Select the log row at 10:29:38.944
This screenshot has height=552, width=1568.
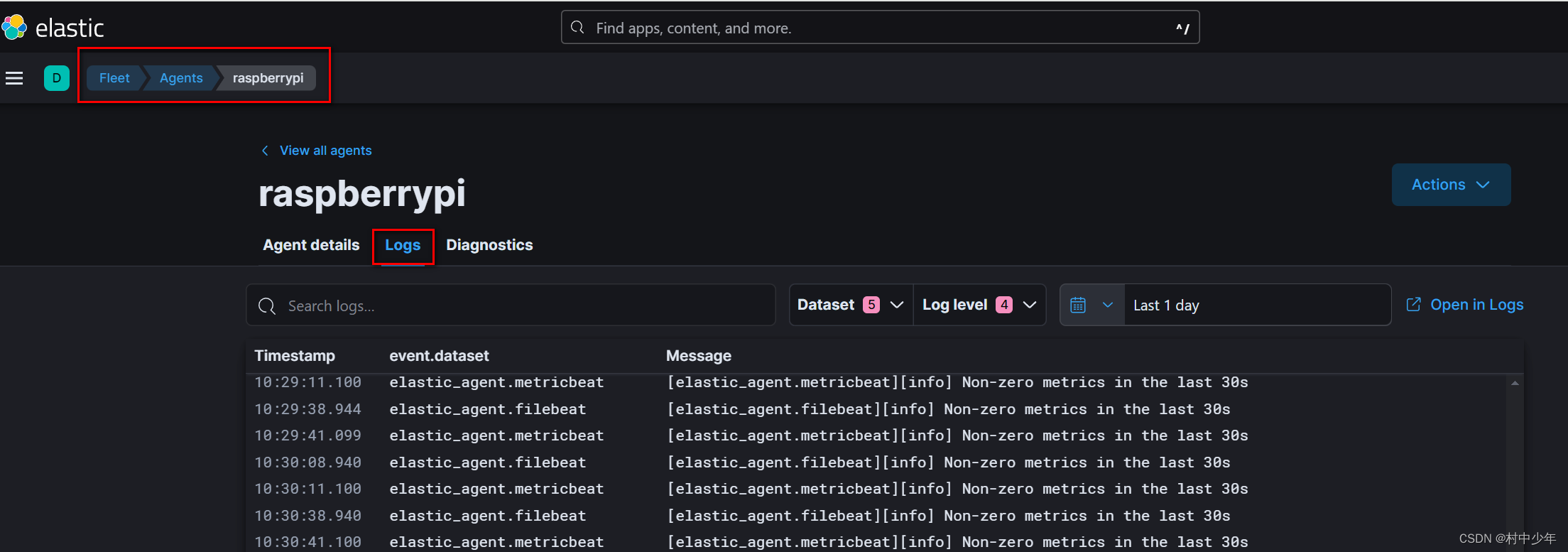point(877,409)
